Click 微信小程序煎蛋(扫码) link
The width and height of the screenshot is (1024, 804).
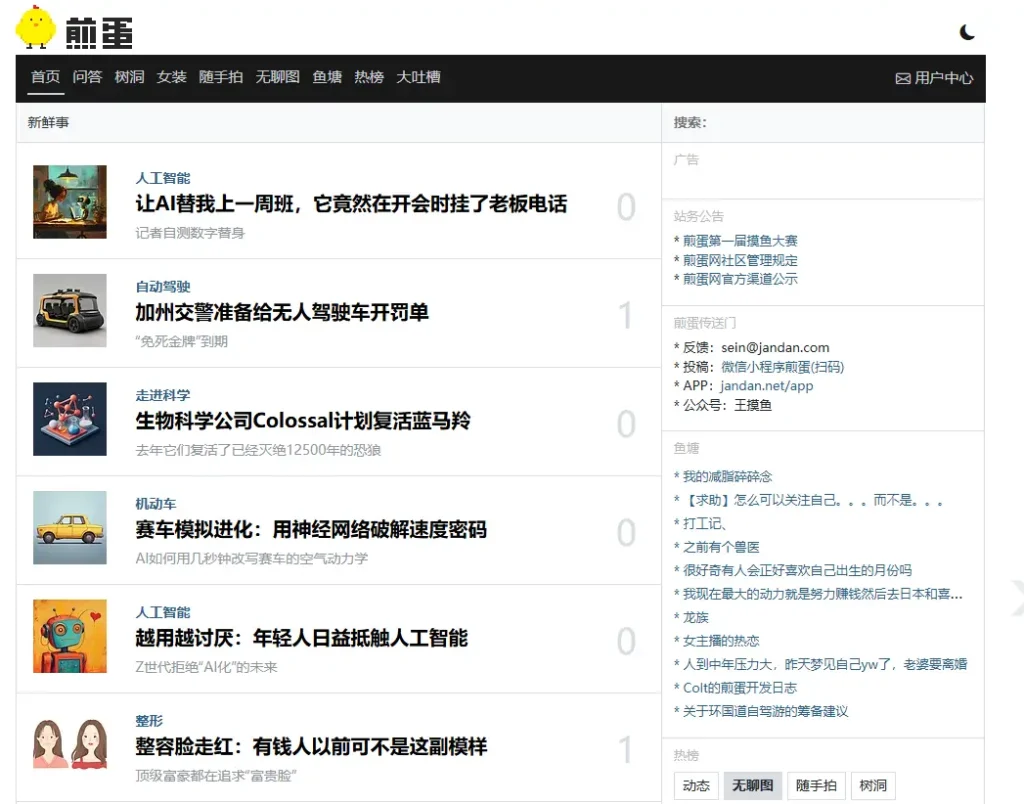[x=782, y=366]
